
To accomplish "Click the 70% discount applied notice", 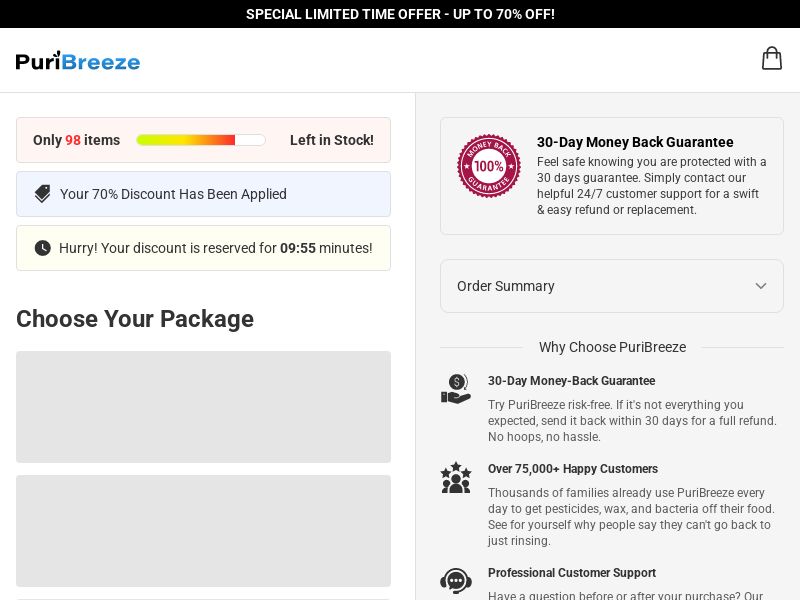I will pos(203,194).
